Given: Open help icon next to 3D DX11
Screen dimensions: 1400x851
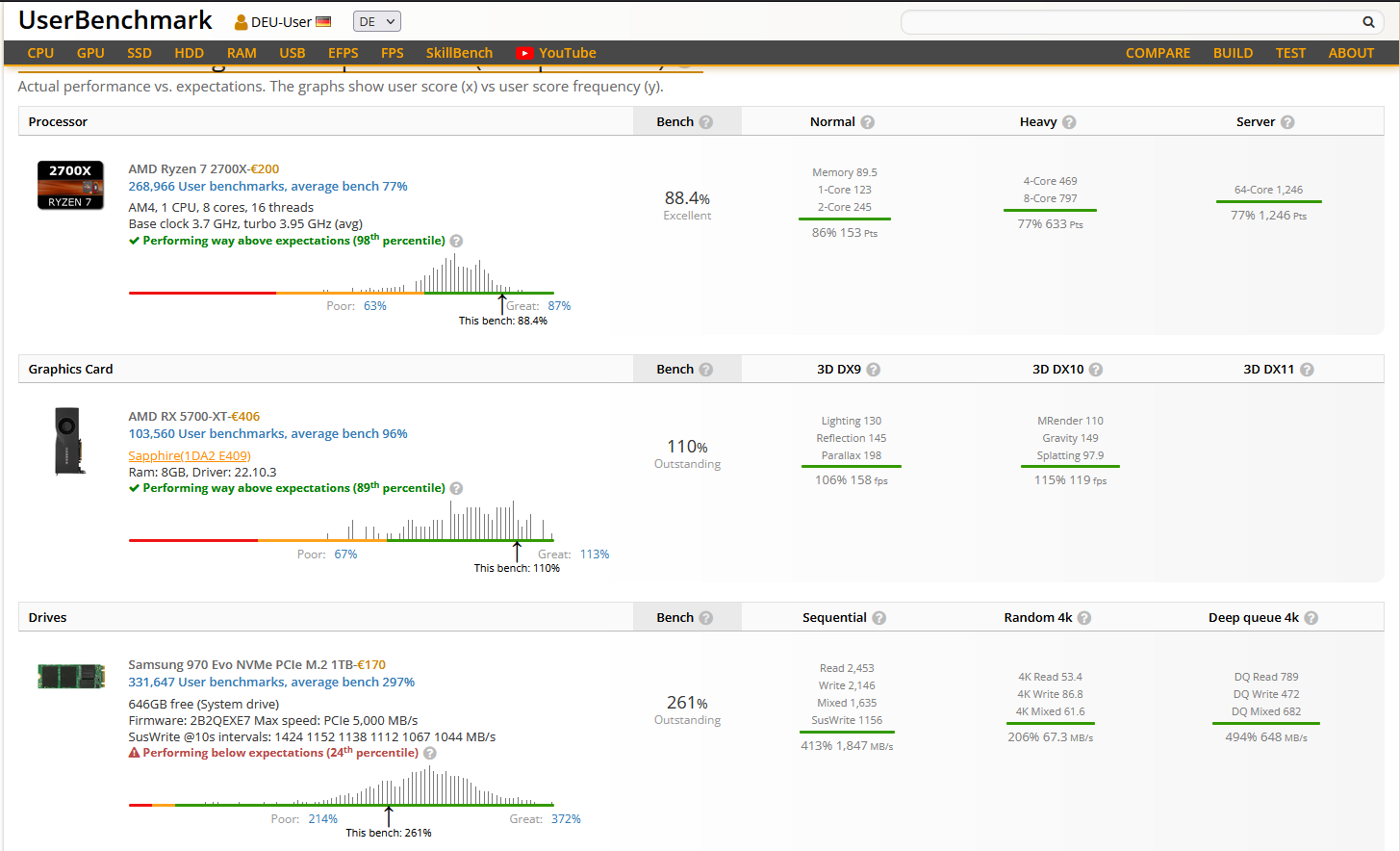Looking at the screenshot, I should 1307,370.
